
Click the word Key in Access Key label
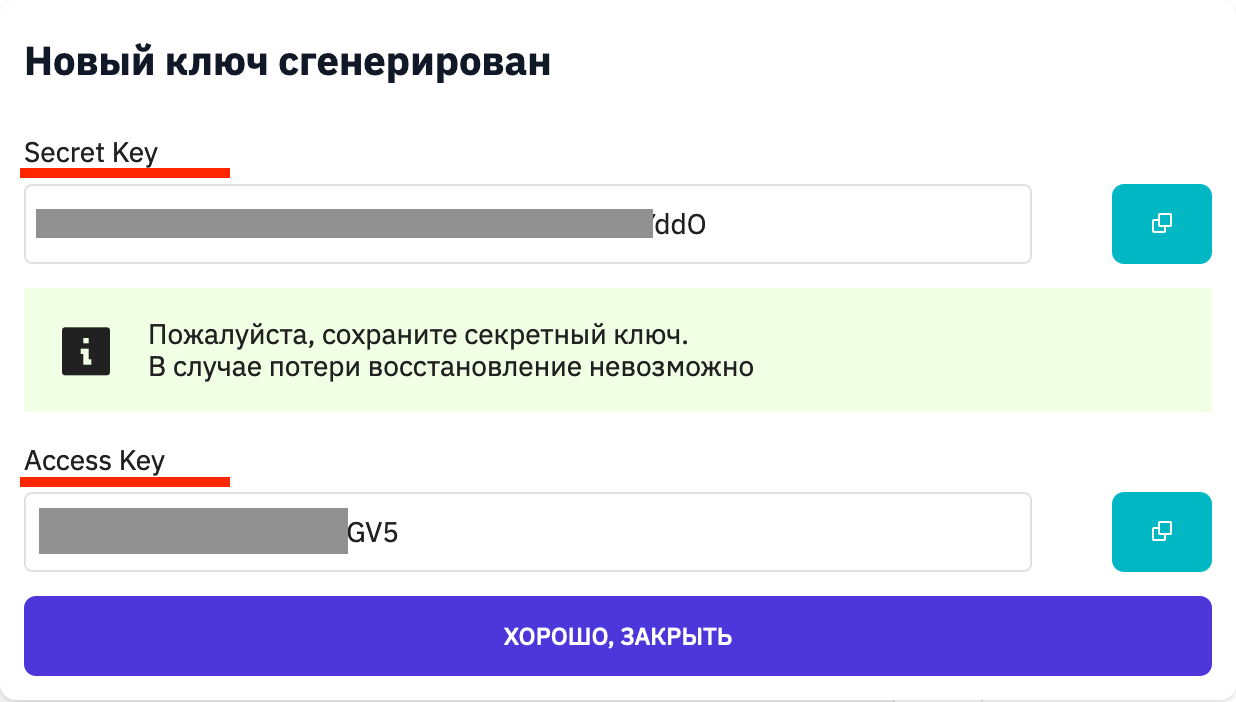[x=141, y=462]
